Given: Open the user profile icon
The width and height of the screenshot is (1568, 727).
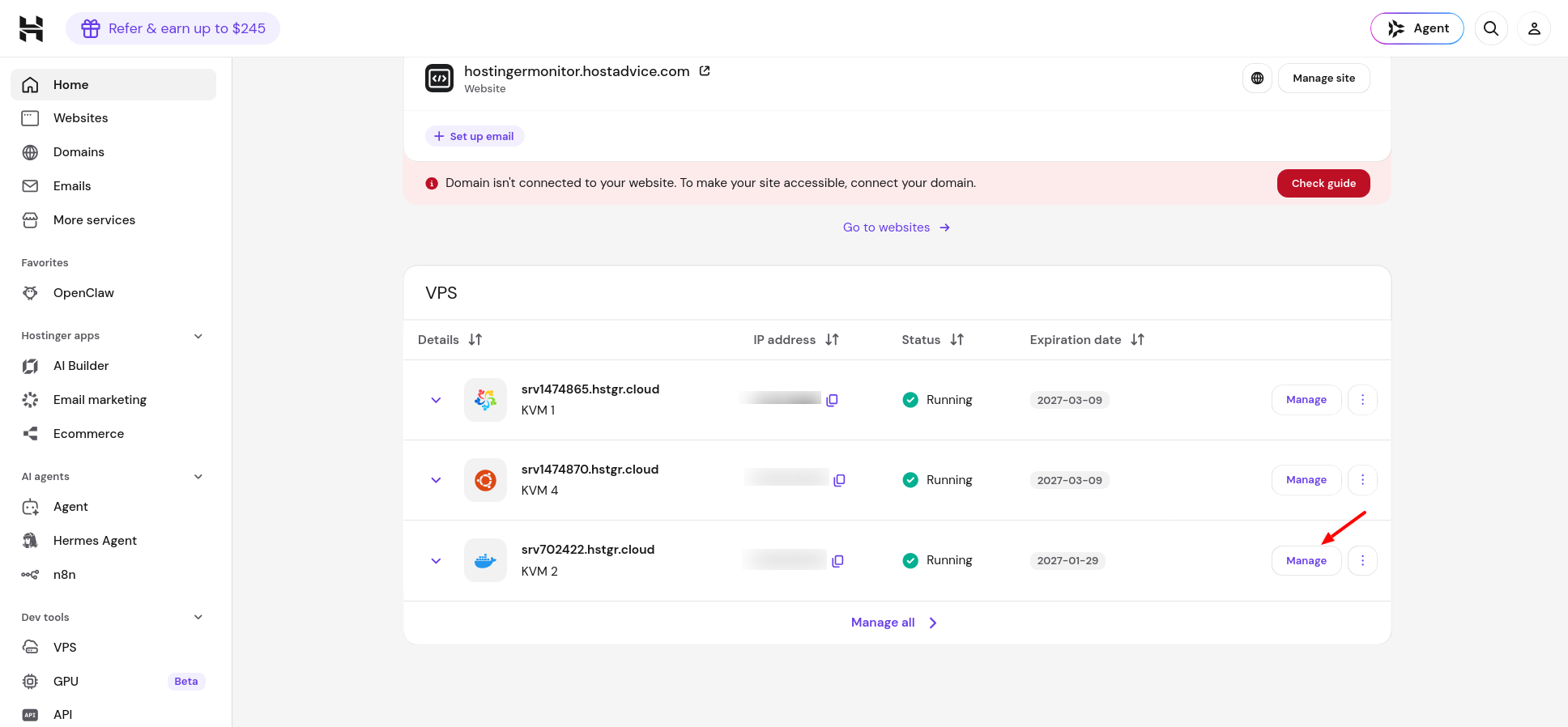Looking at the screenshot, I should (x=1534, y=28).
